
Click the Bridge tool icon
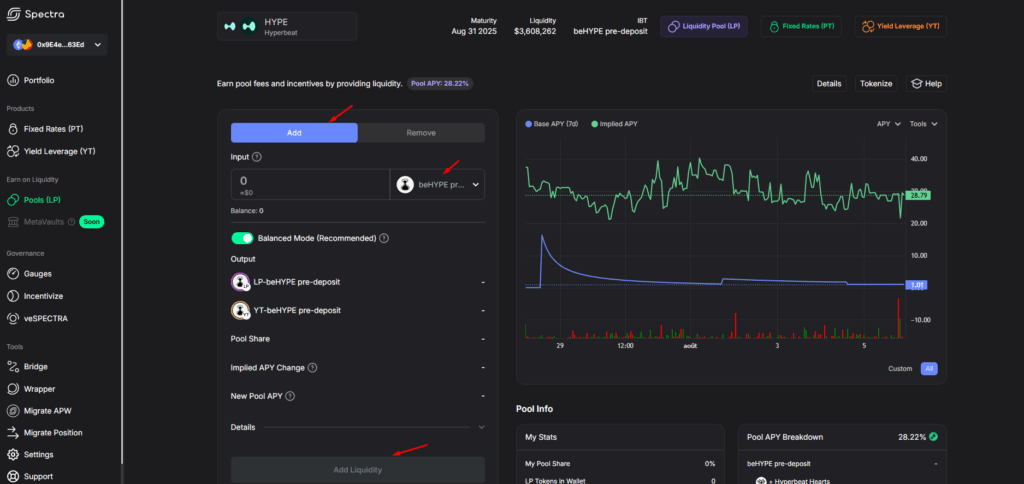(12, 366)
